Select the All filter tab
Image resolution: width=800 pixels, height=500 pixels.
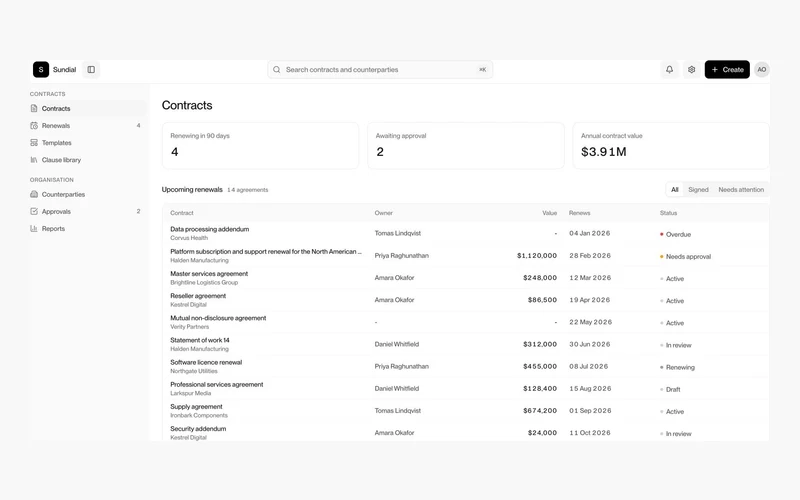674,189
